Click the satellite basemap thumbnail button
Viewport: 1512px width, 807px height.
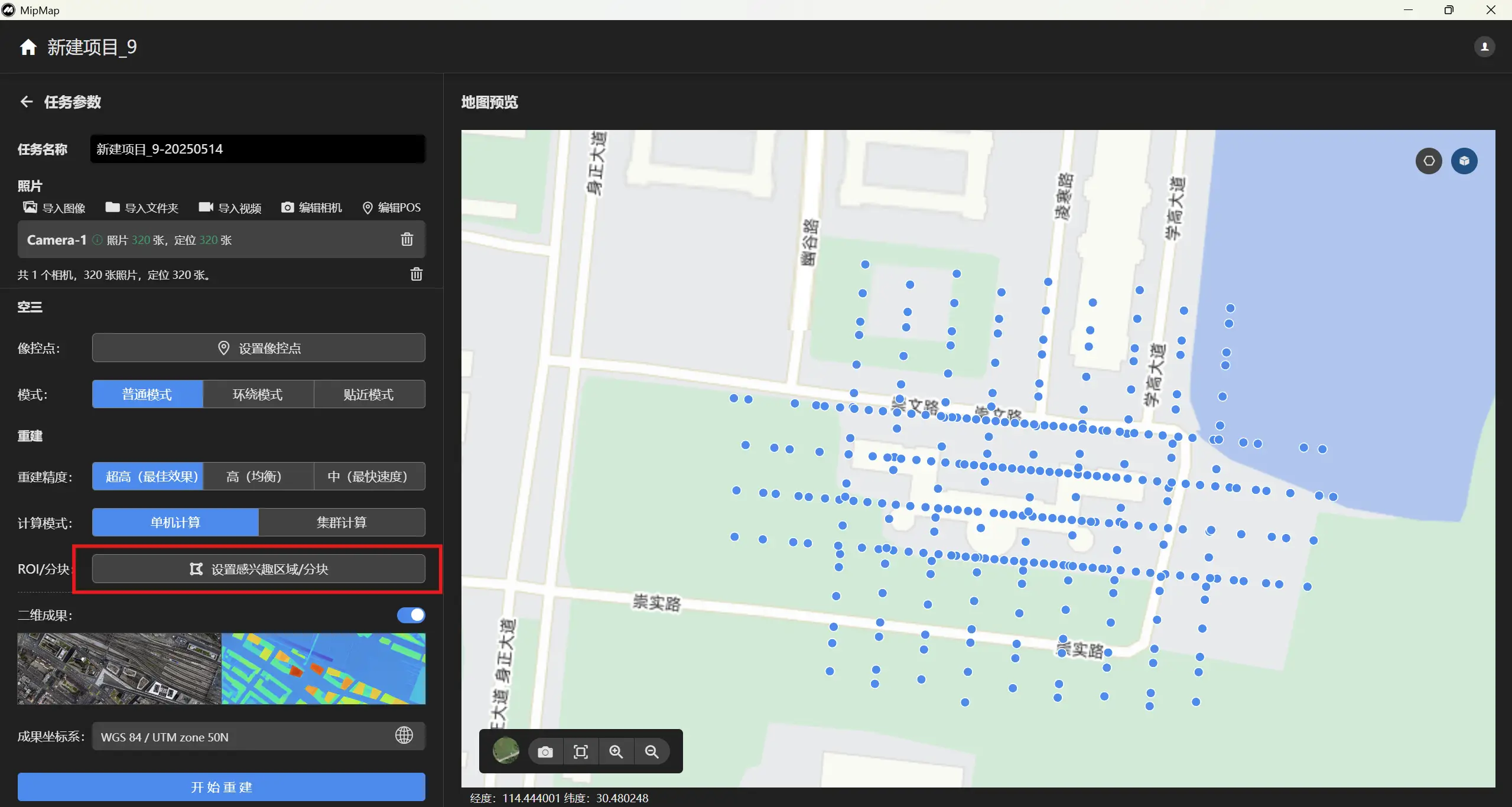506,751
